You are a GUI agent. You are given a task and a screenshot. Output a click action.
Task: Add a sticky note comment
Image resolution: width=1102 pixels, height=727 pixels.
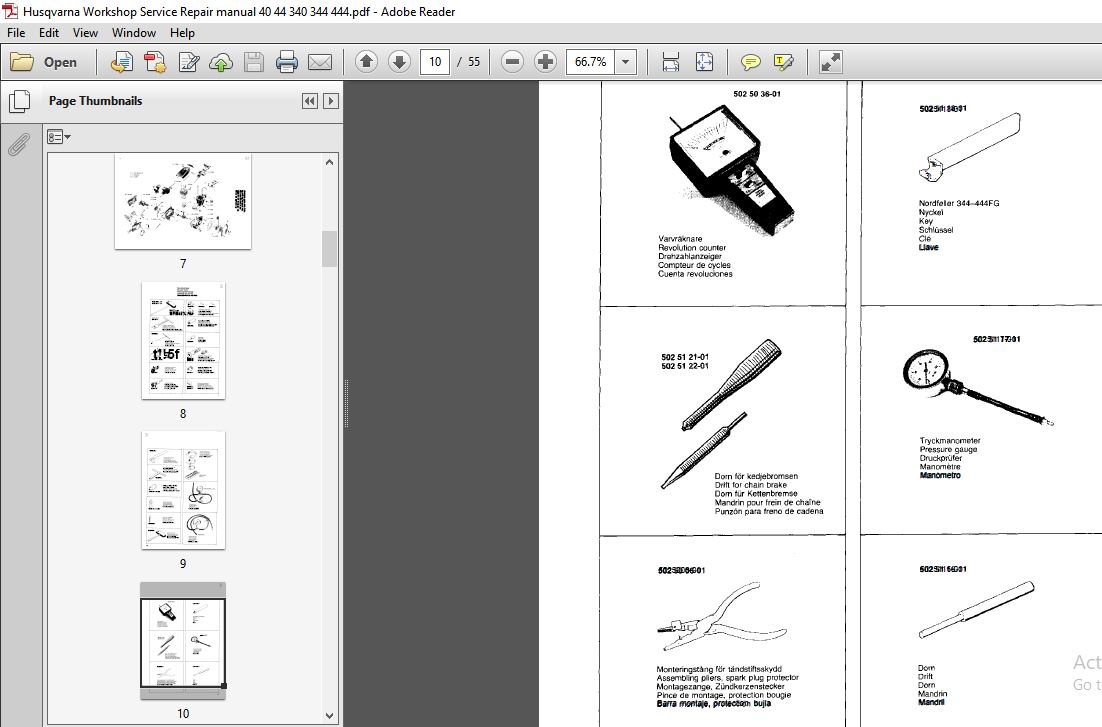point(751,62)
